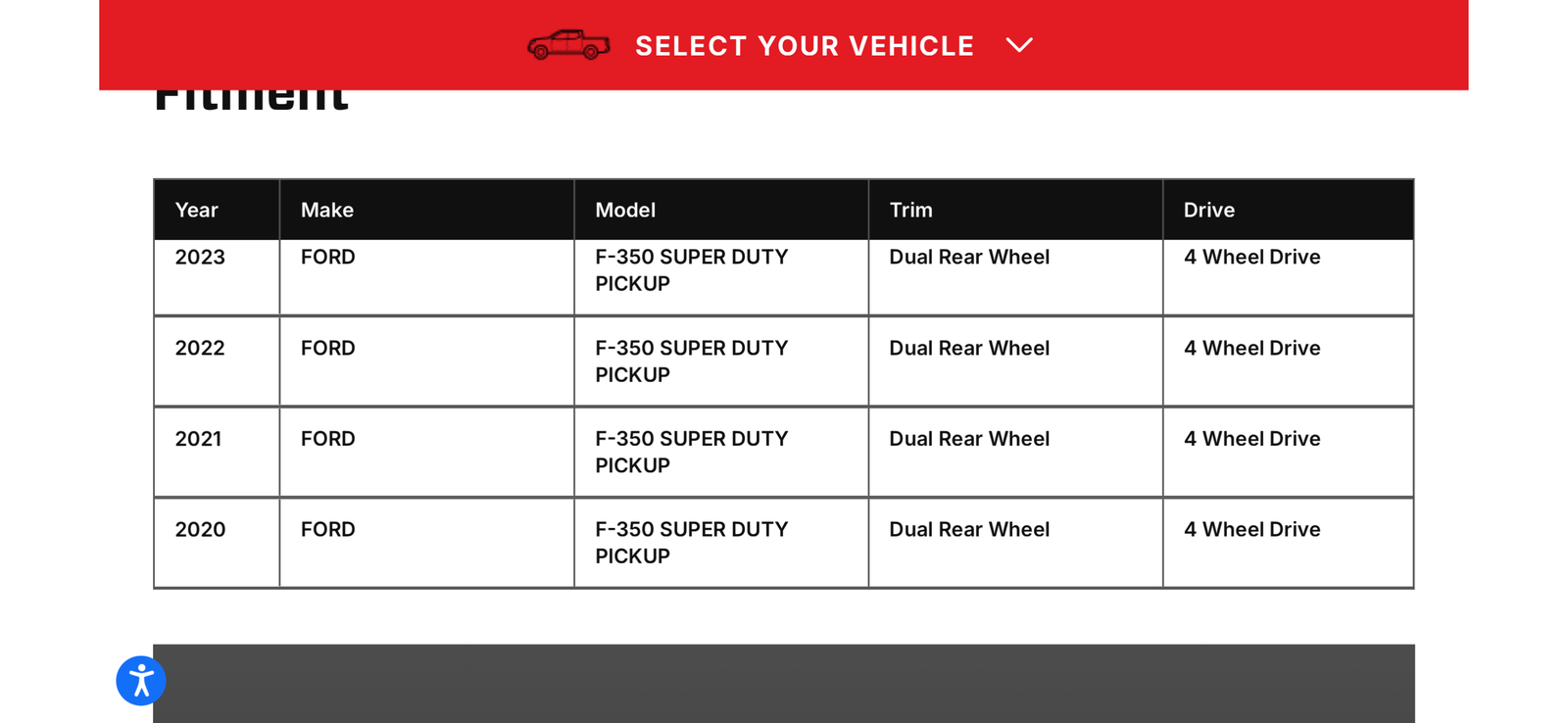Click 4 Wheel Drive in 2020 row
The image size is (1568, 723).
1251,530
